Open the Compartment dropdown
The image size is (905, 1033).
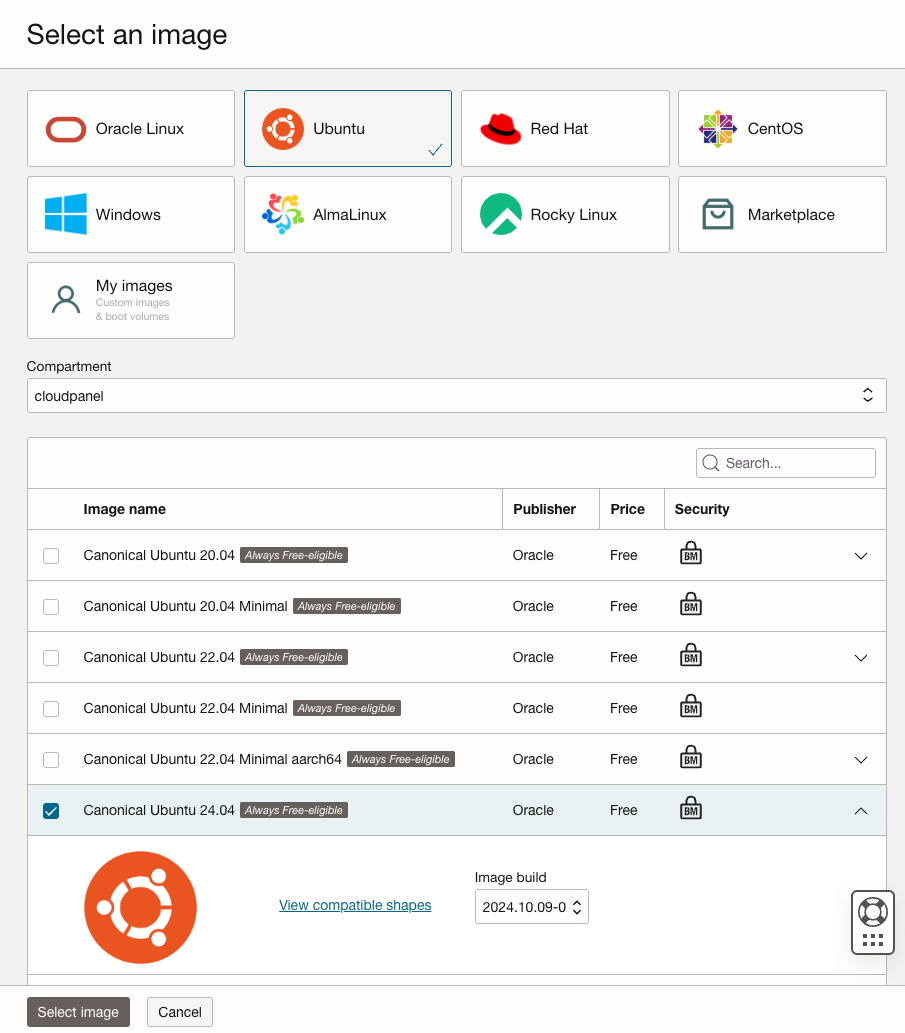[456, 396]
